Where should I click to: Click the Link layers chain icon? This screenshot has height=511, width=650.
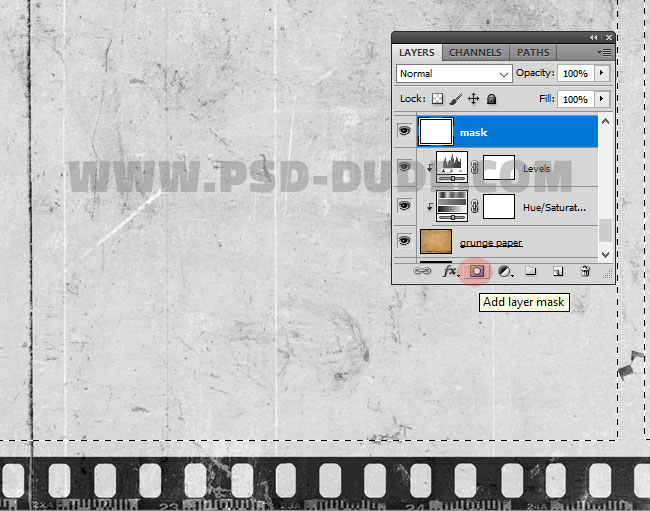422,271
